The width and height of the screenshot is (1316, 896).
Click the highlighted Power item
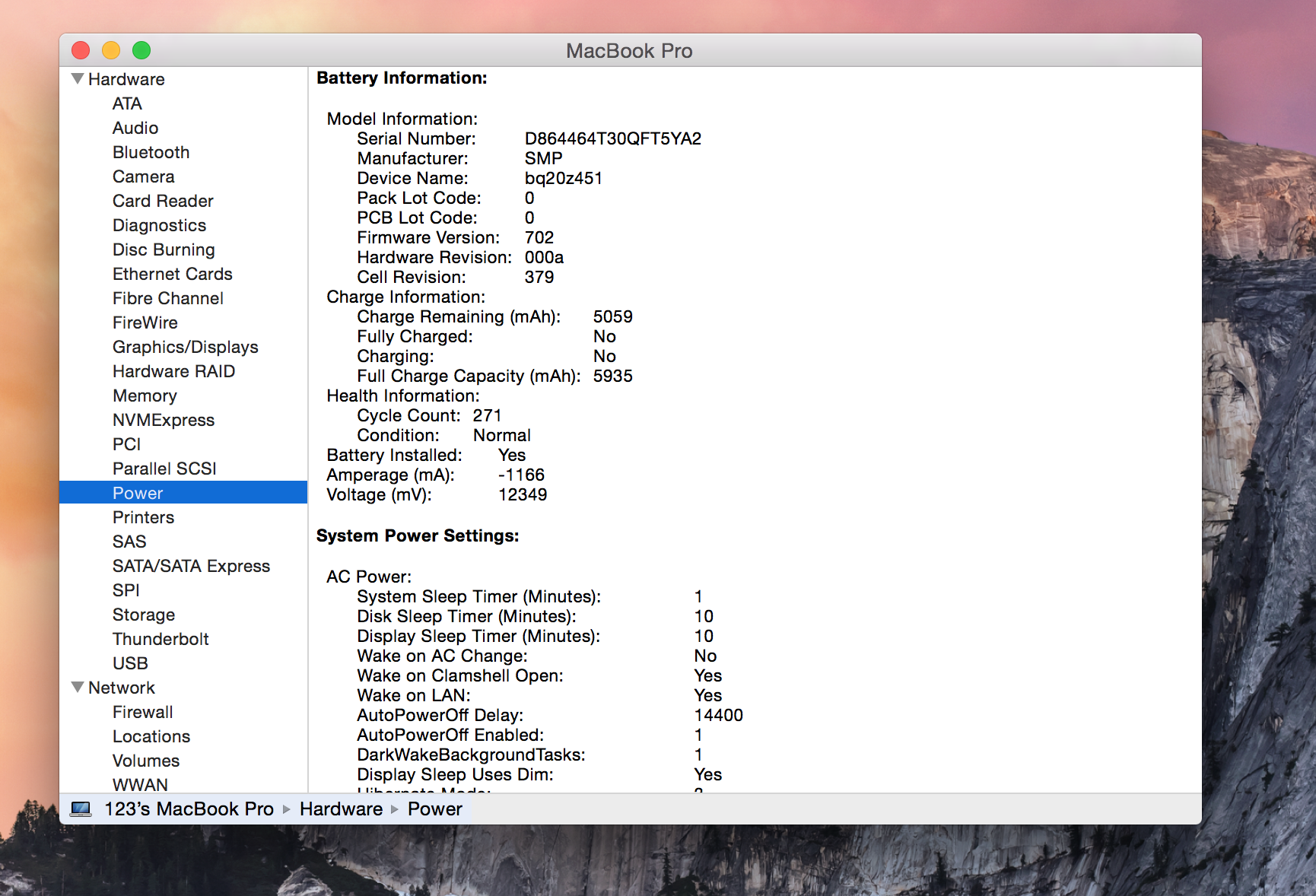click(183, 493)
